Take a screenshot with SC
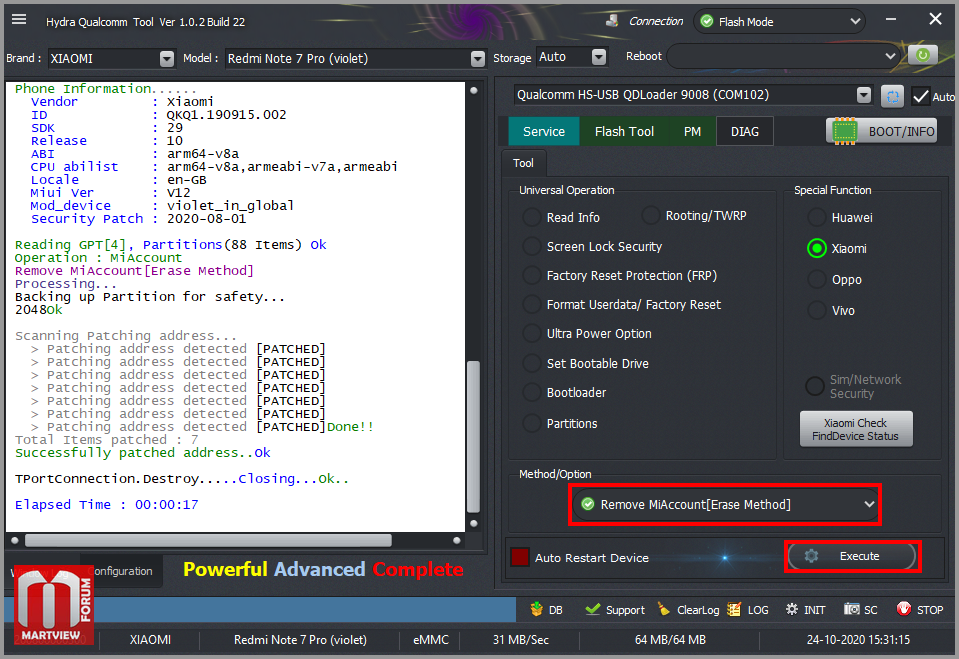The height and width of the screenshot is (659, 959). 861,609
